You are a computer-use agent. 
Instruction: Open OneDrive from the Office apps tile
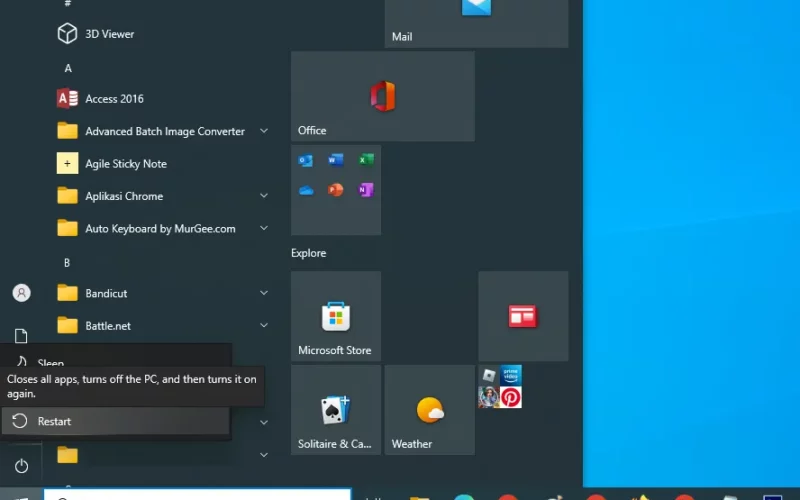click(x=306, y=190)
